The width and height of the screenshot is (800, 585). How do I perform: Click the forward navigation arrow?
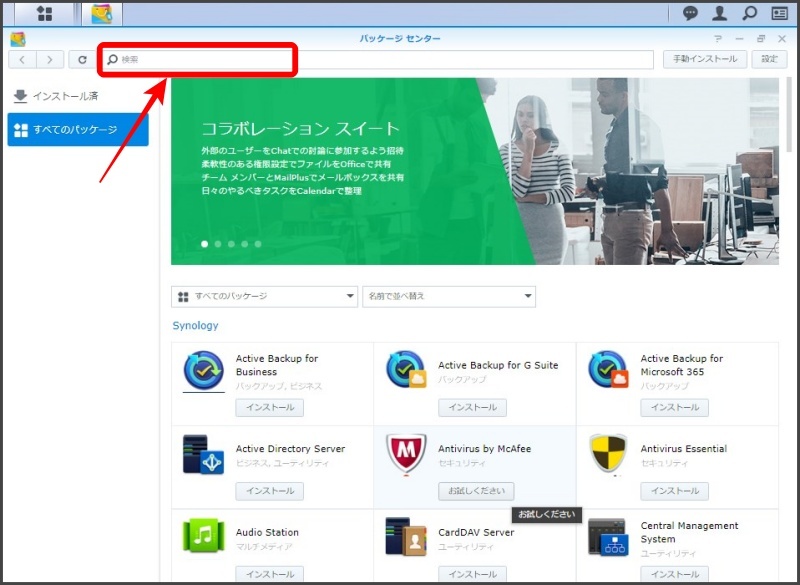tap(49, 60)
